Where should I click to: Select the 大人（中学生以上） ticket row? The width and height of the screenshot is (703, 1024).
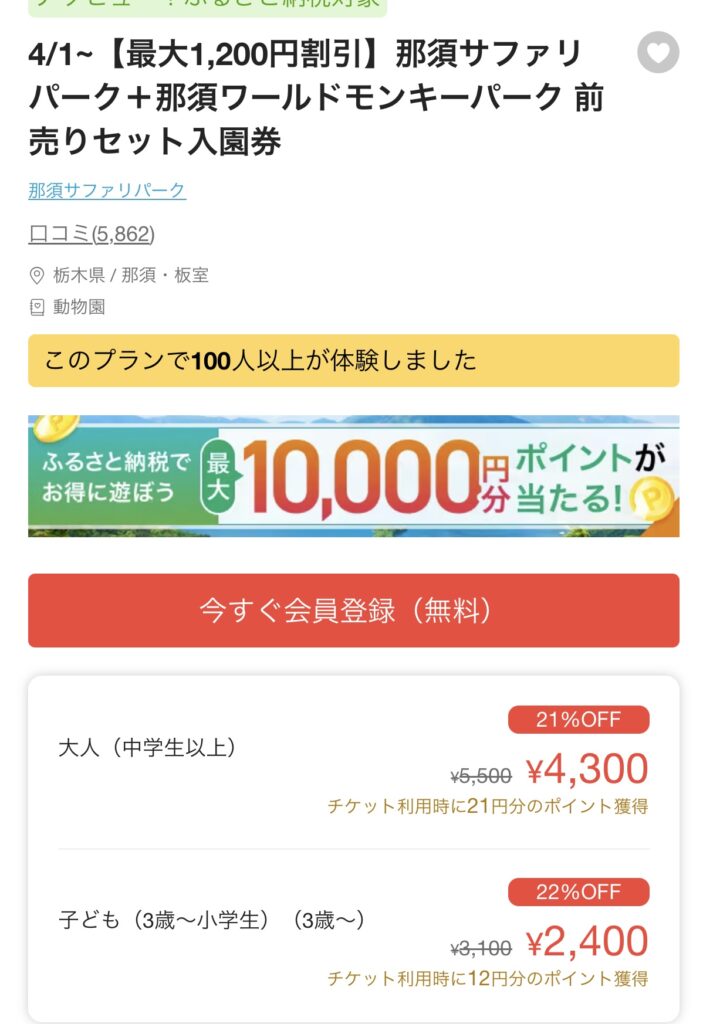[353, 762]
